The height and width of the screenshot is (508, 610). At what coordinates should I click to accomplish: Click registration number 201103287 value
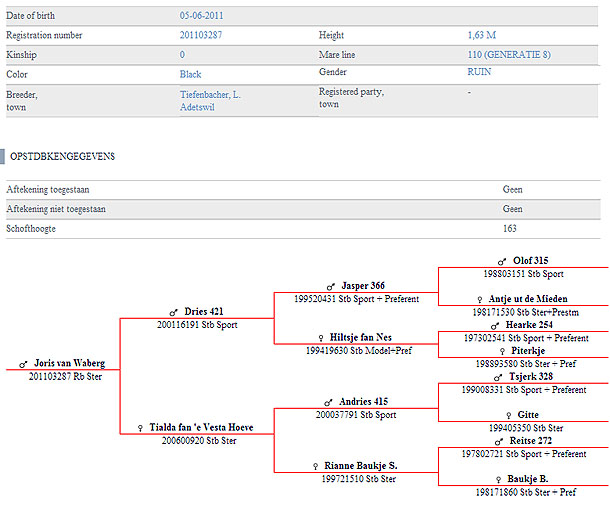(201, 35)
